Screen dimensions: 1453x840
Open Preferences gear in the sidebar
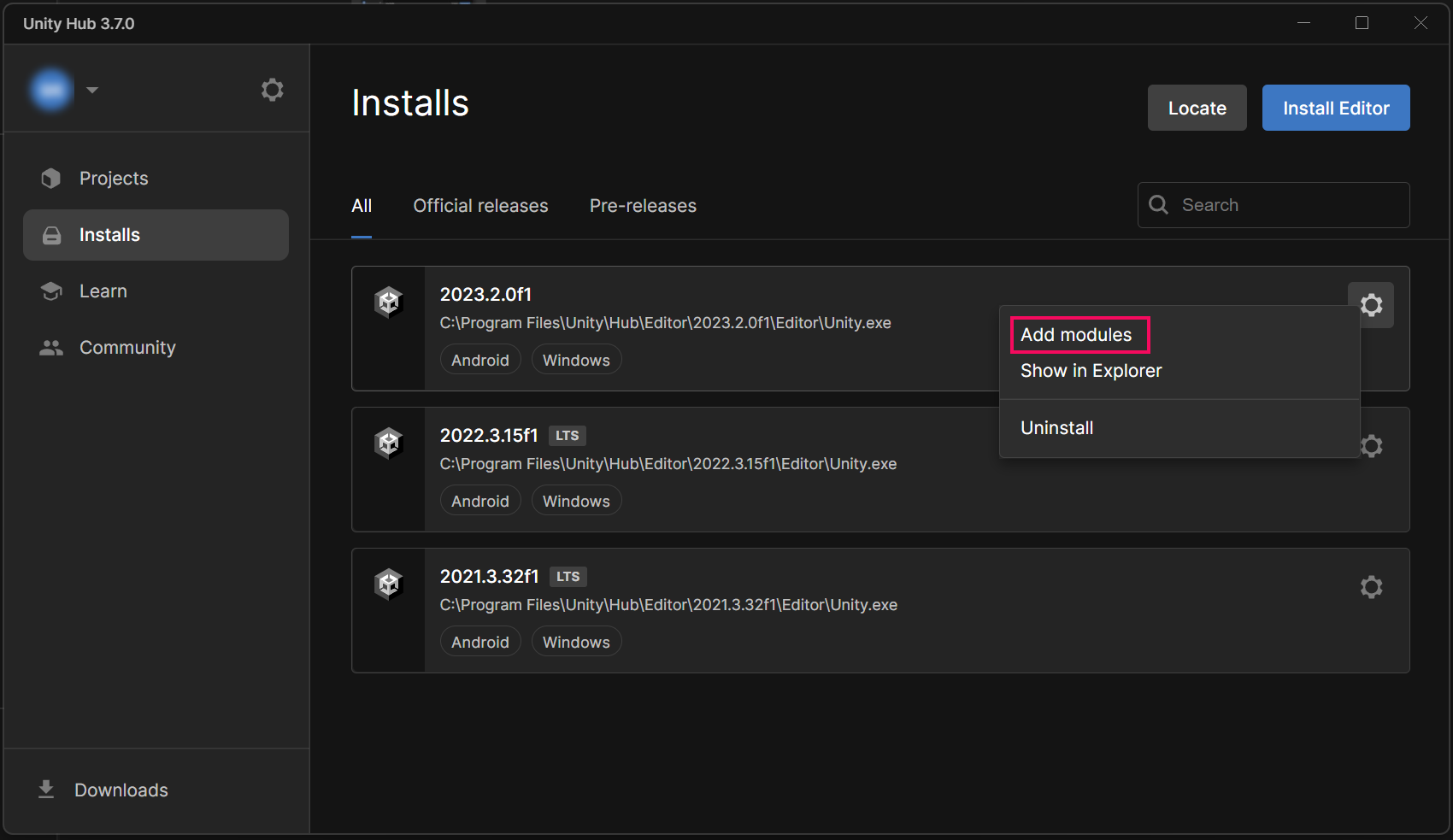click(x=272, y=90)
